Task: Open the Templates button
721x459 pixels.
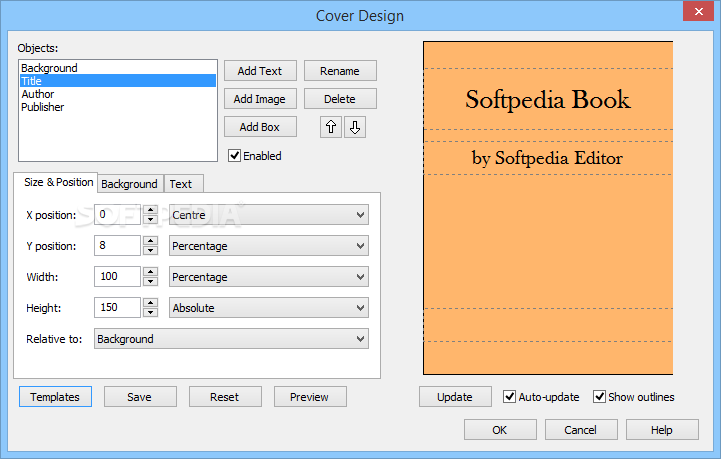Action: 55,397
